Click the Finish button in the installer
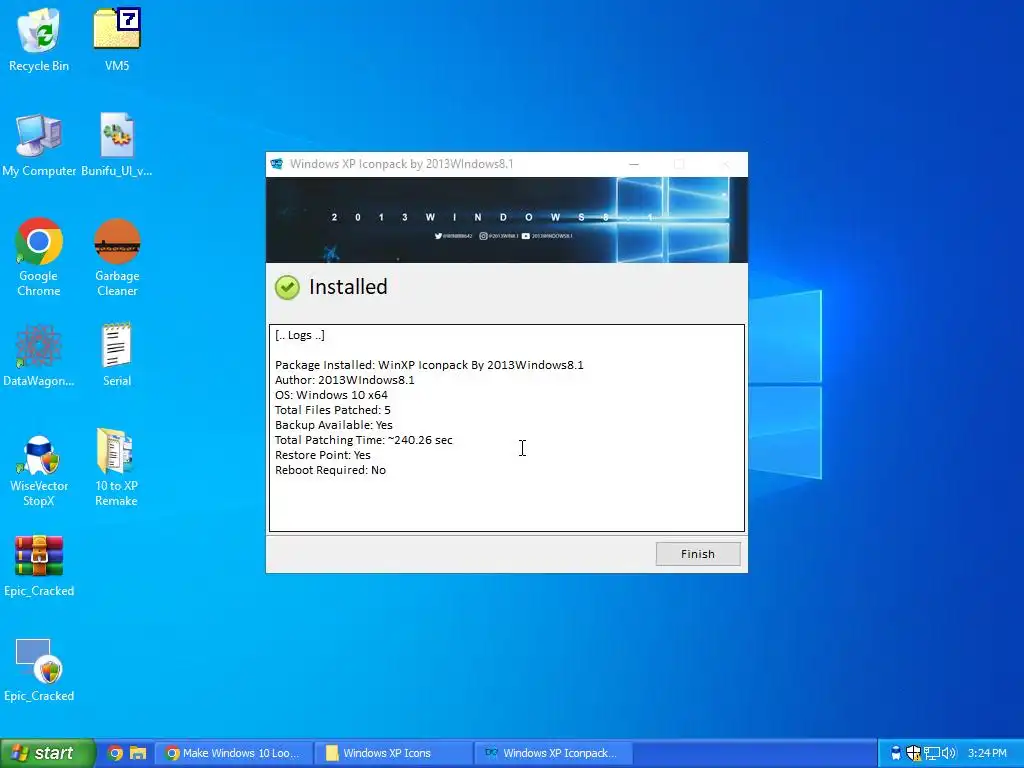This screenshot has width=1024, height=768. pyautogui.click(x=697, y=554)
